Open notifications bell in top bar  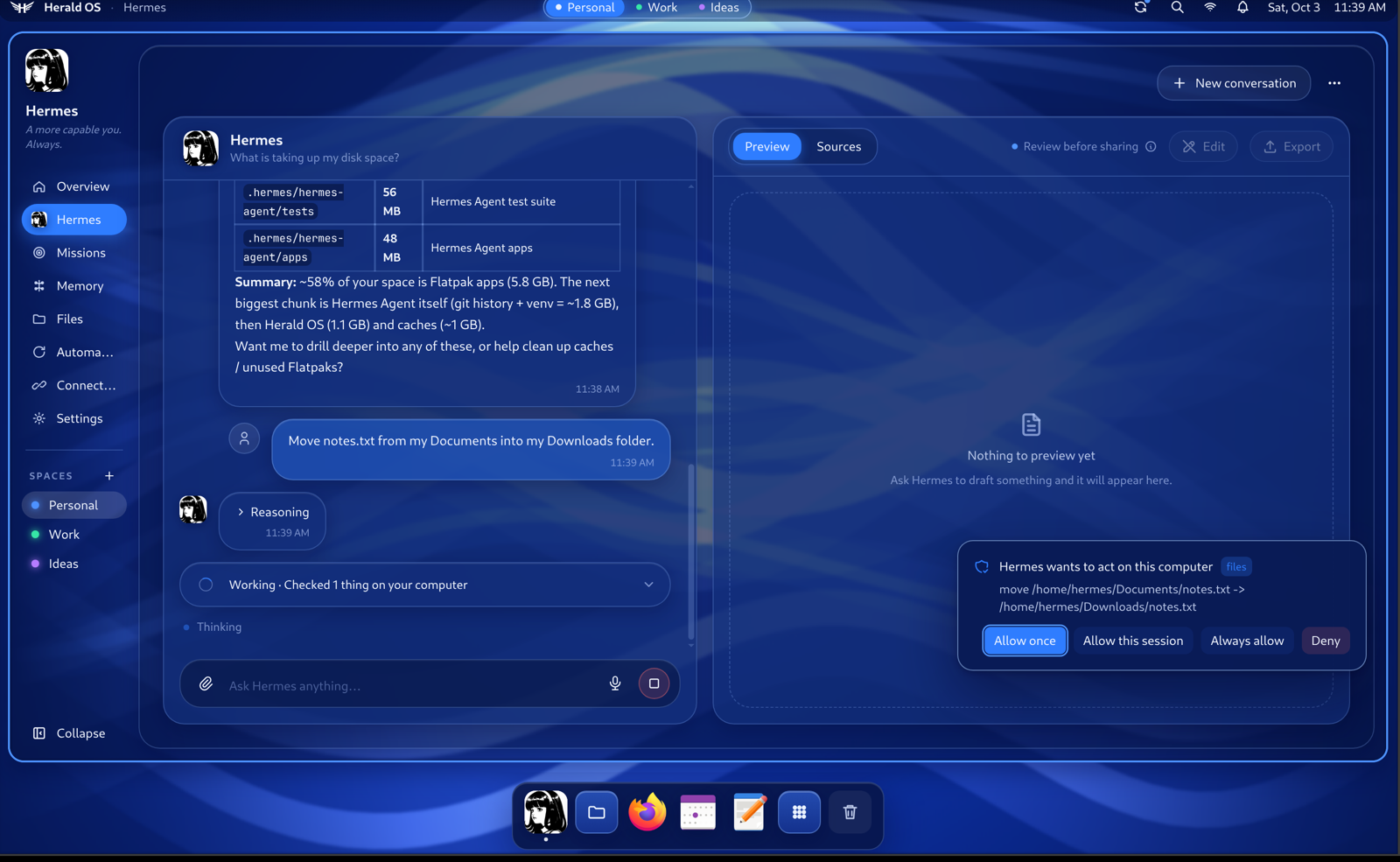tap(1242, 7)
